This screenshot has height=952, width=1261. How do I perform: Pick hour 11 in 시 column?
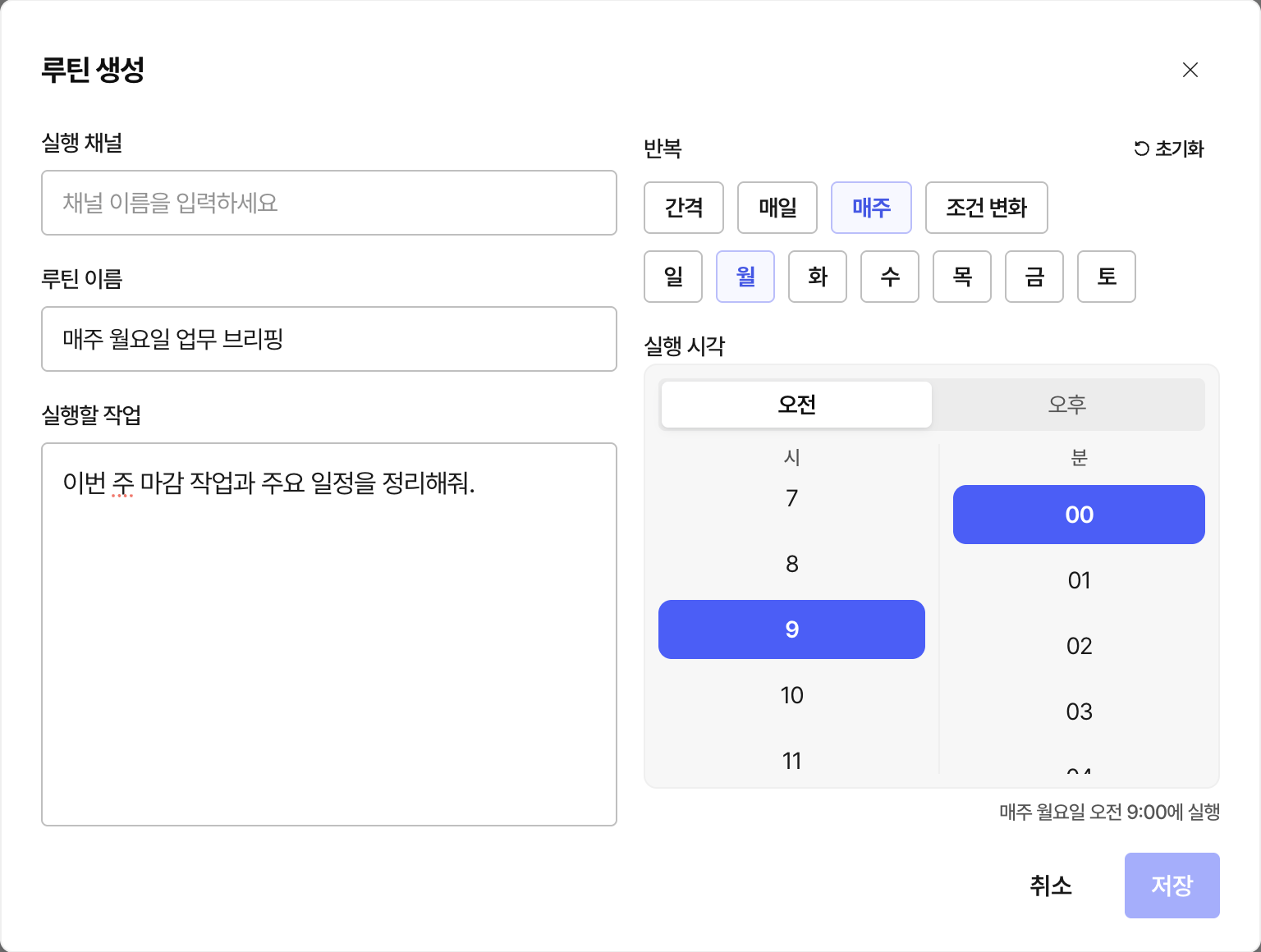tap(791, 759)
